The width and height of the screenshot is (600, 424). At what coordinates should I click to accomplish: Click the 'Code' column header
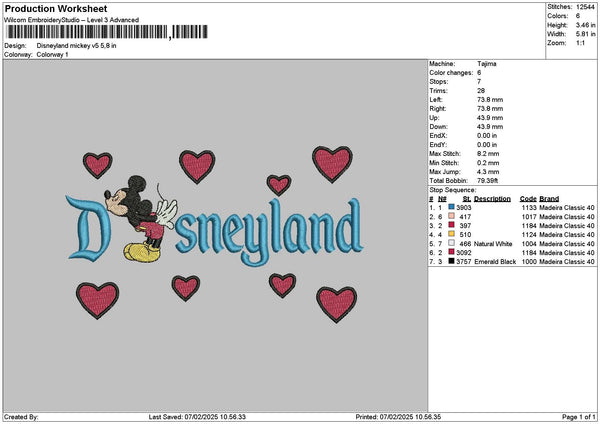tap(528, 199)
